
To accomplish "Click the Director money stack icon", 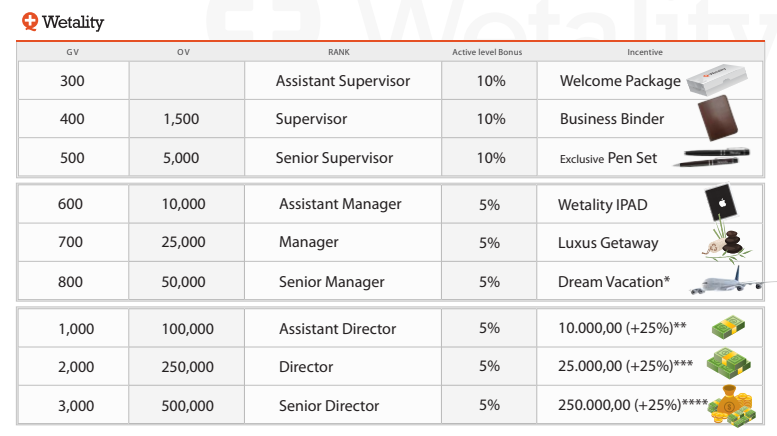I will 729,366.
